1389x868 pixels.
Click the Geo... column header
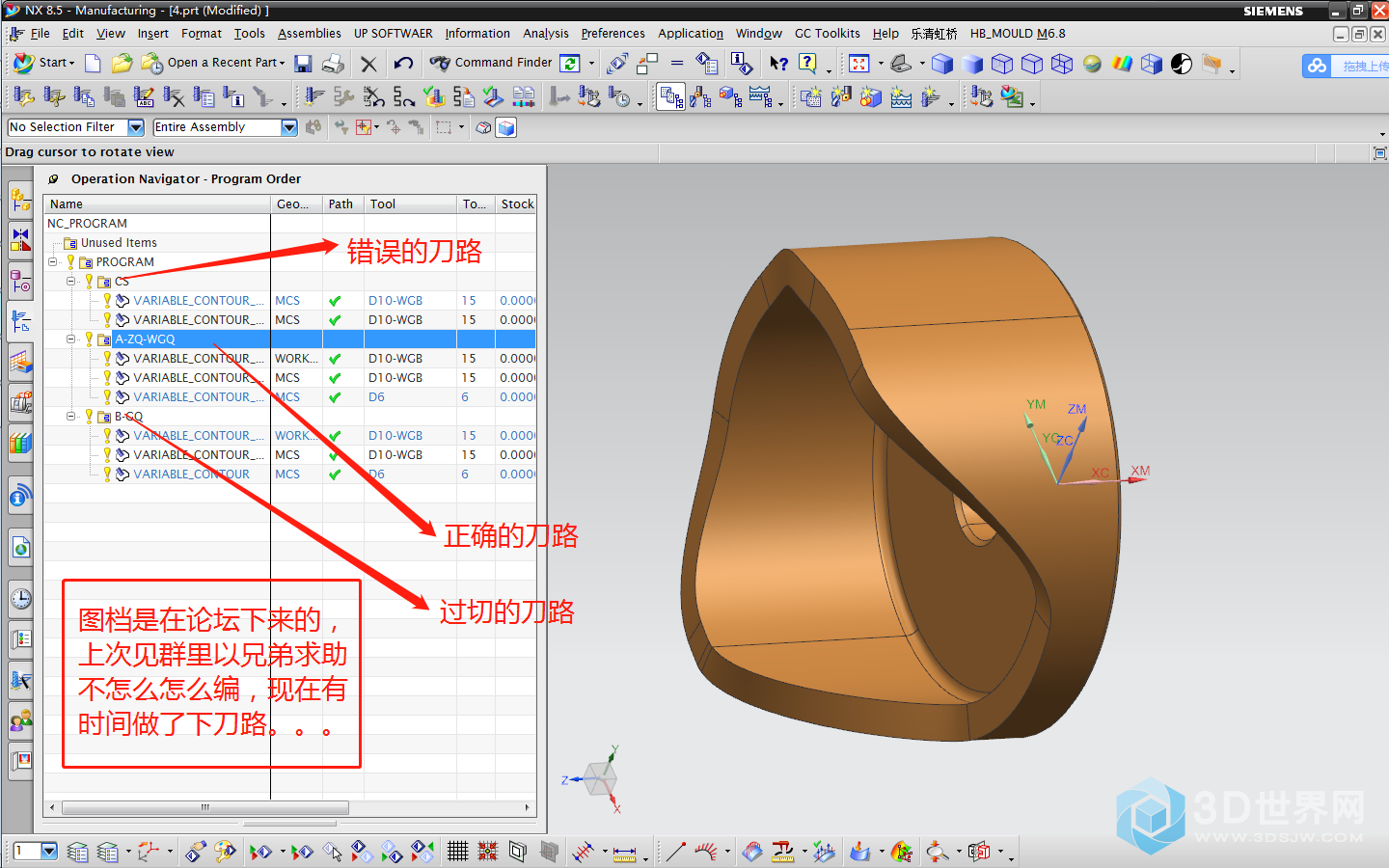coord(296,204)
